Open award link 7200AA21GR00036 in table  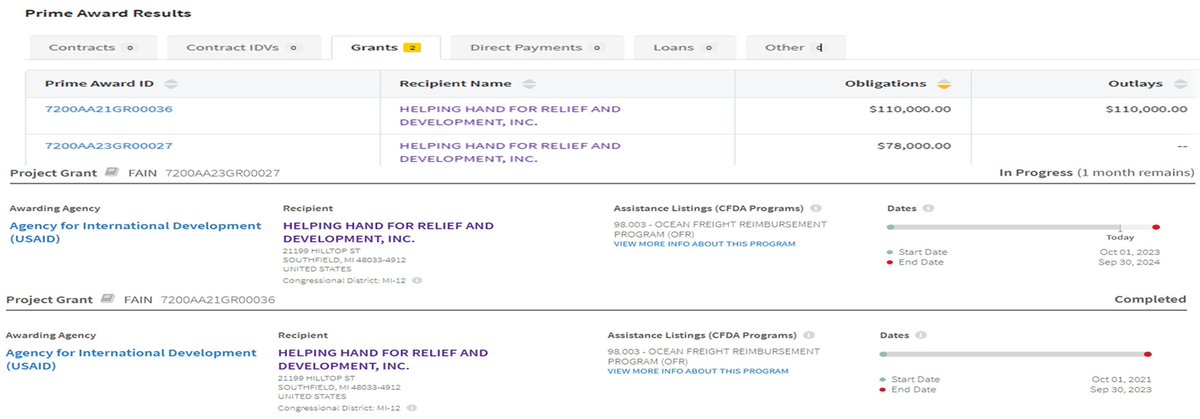click(x=109, y=108)
